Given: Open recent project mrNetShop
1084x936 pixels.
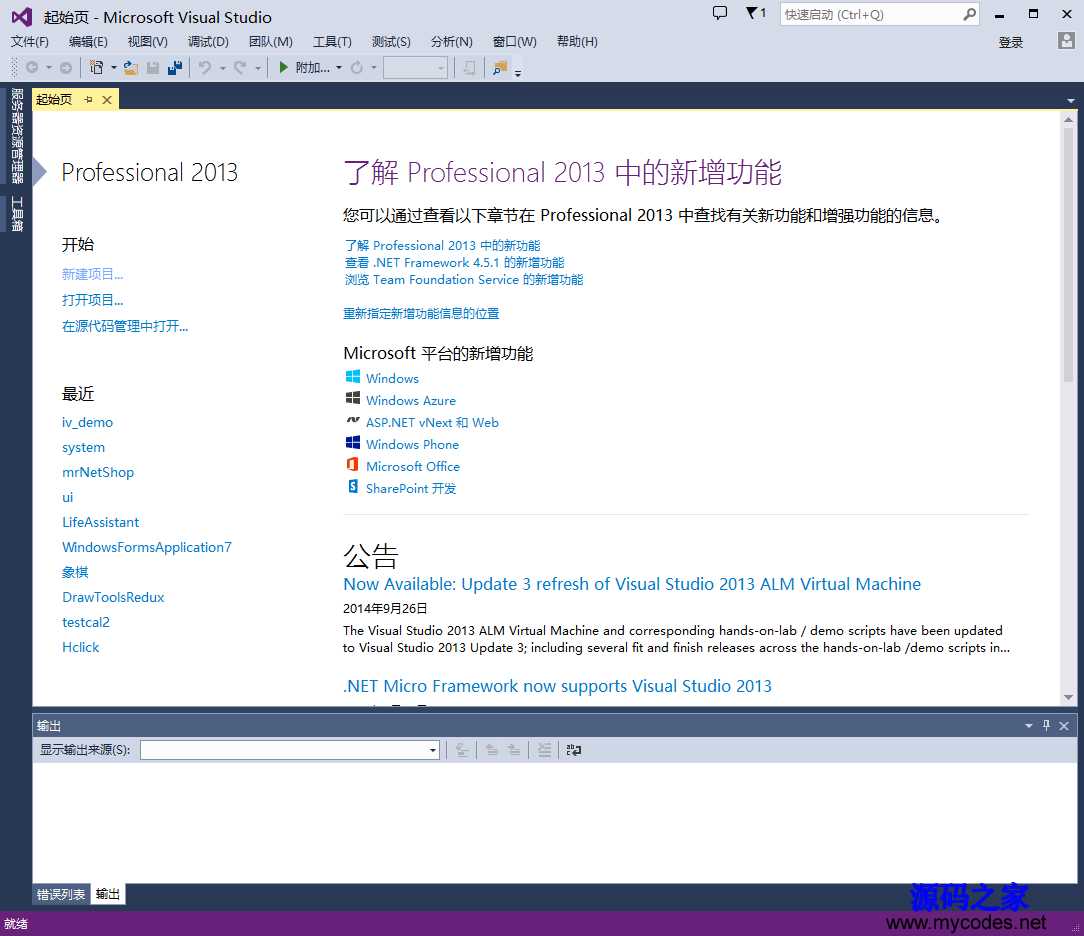Looking at the screenshot, I should [98, 472].
